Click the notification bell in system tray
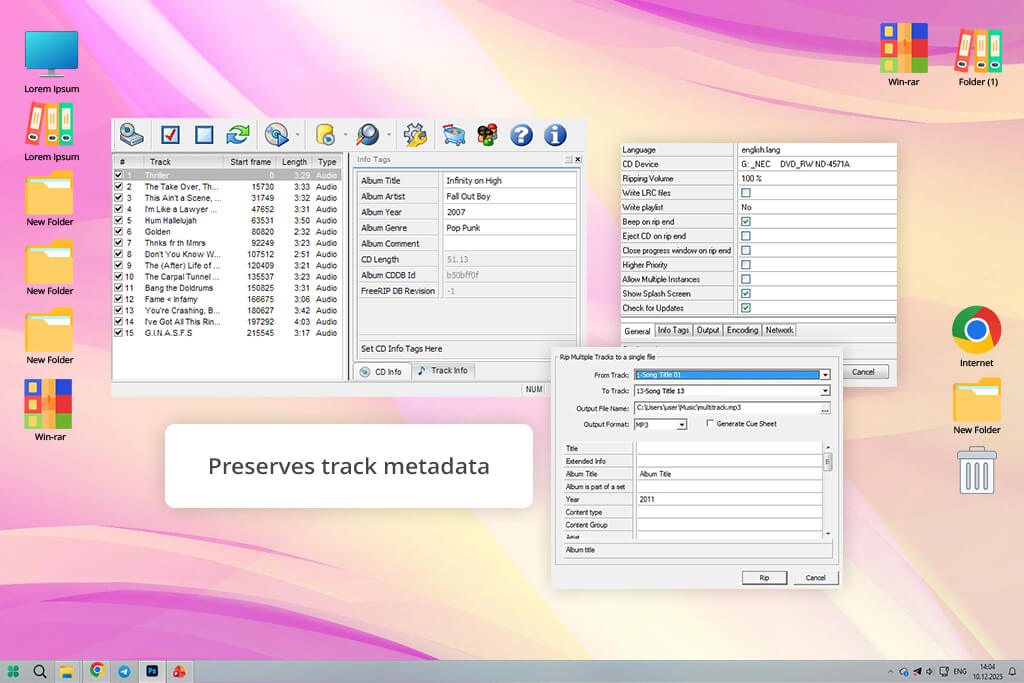Image resolution: width=1024 pixels, height=683 pixels. point(1012,671)
